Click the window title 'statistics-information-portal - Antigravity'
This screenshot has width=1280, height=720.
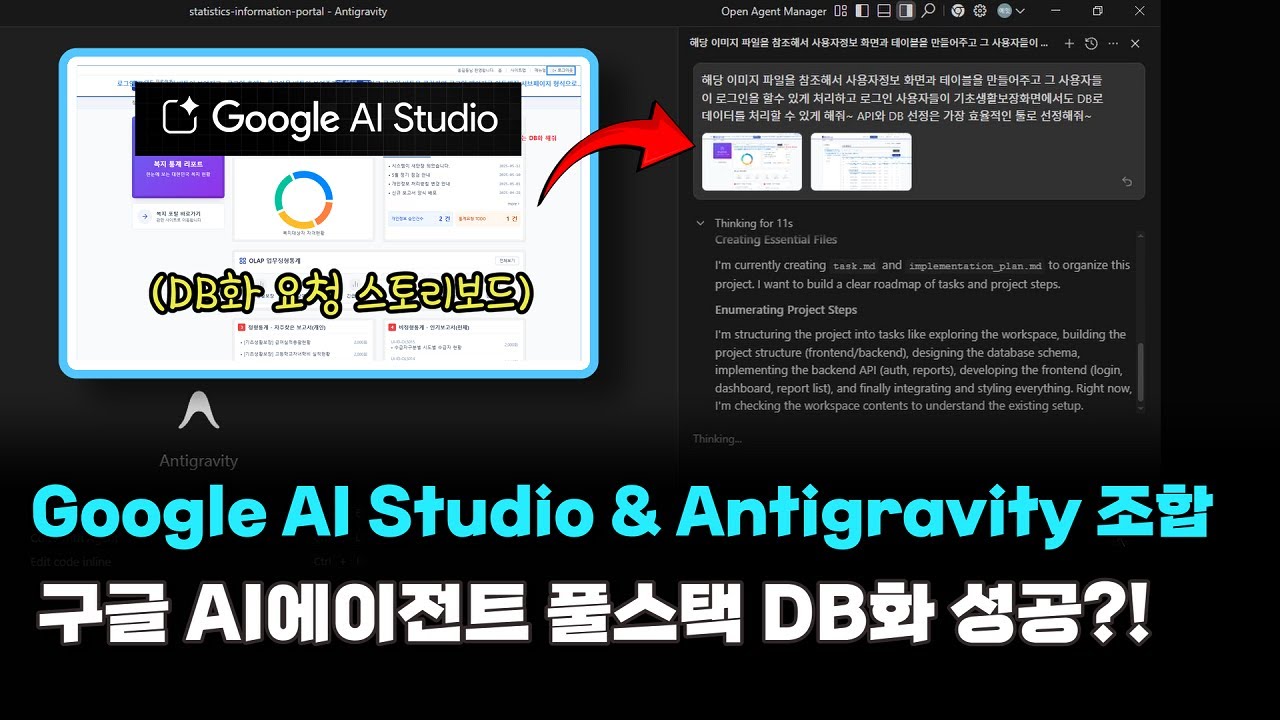[288, 11]
